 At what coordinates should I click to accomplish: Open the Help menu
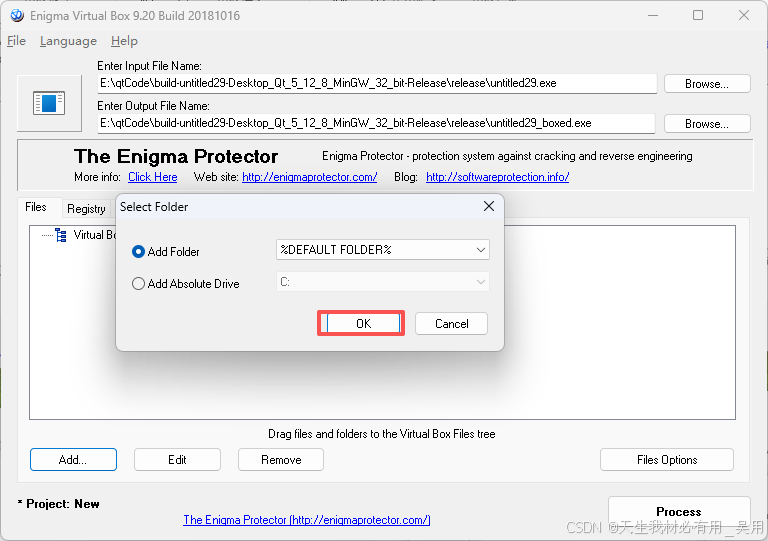124,41
